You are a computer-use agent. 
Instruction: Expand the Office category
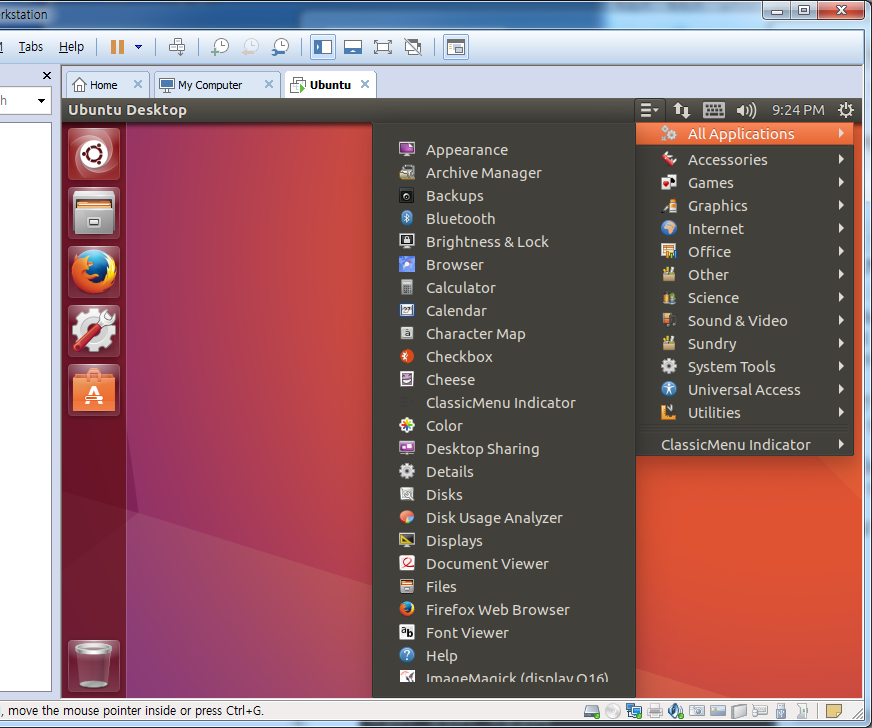745,251
